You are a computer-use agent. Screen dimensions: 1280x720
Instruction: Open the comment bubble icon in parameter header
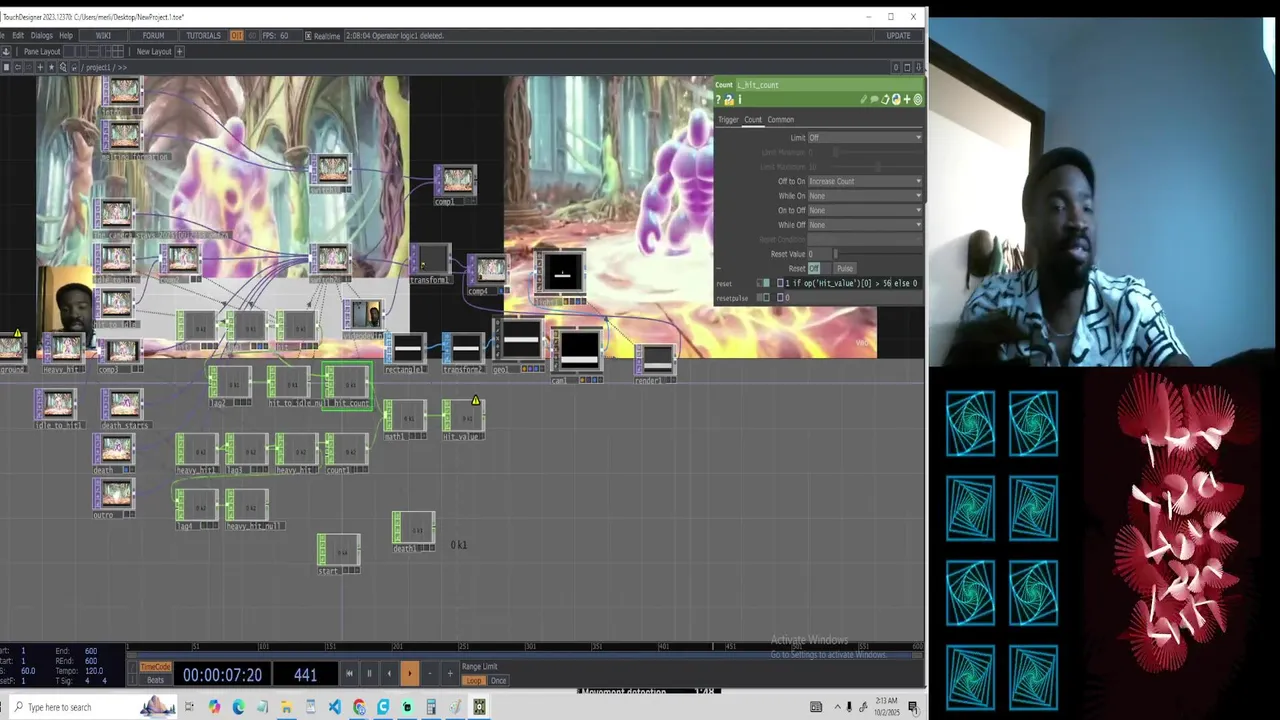coord(874,99)
